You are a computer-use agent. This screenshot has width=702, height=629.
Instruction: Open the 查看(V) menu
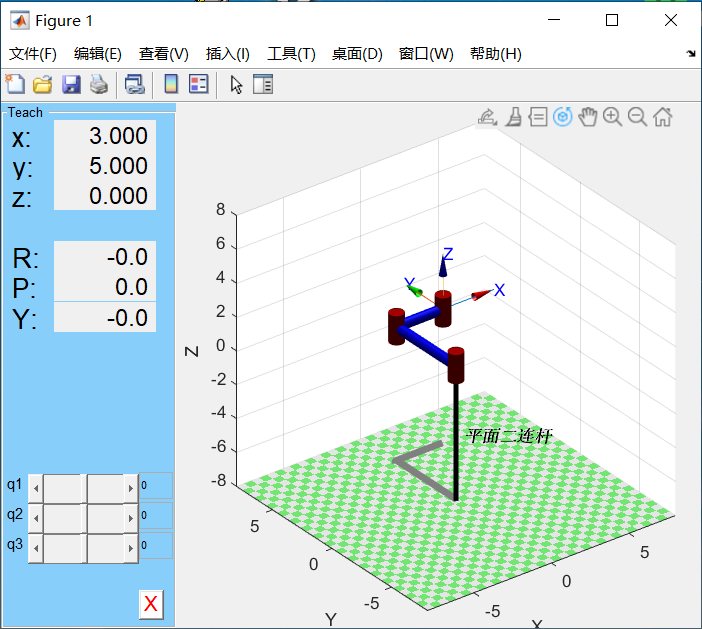[163, 54]
